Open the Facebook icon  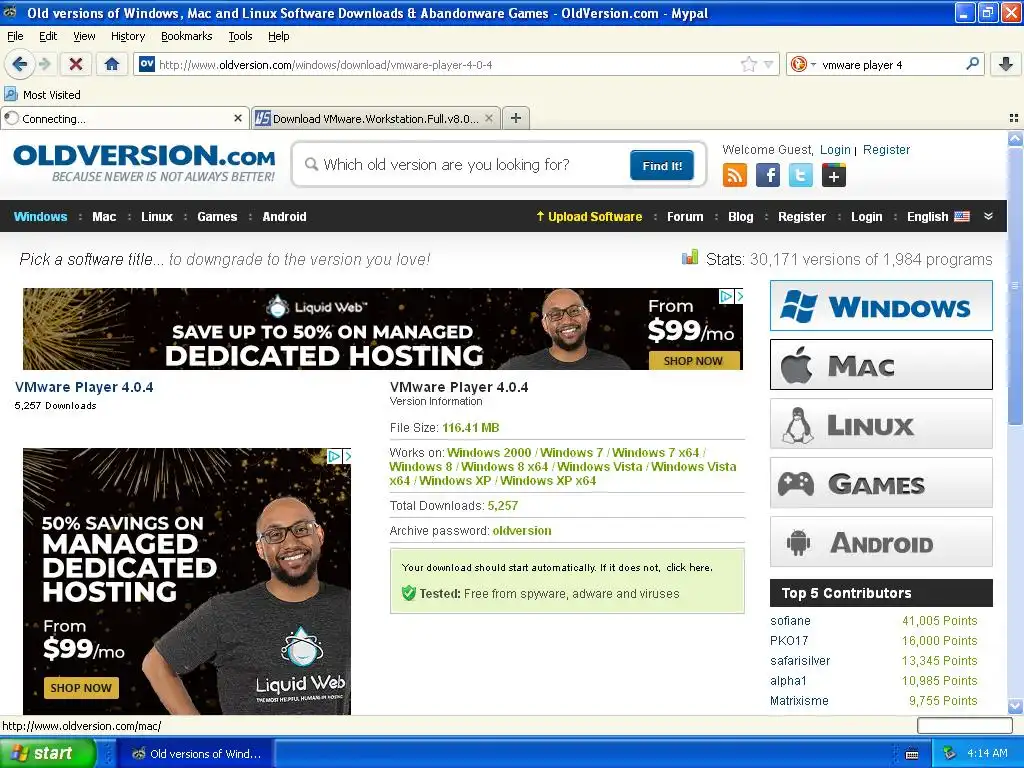(x=768, y=175)
